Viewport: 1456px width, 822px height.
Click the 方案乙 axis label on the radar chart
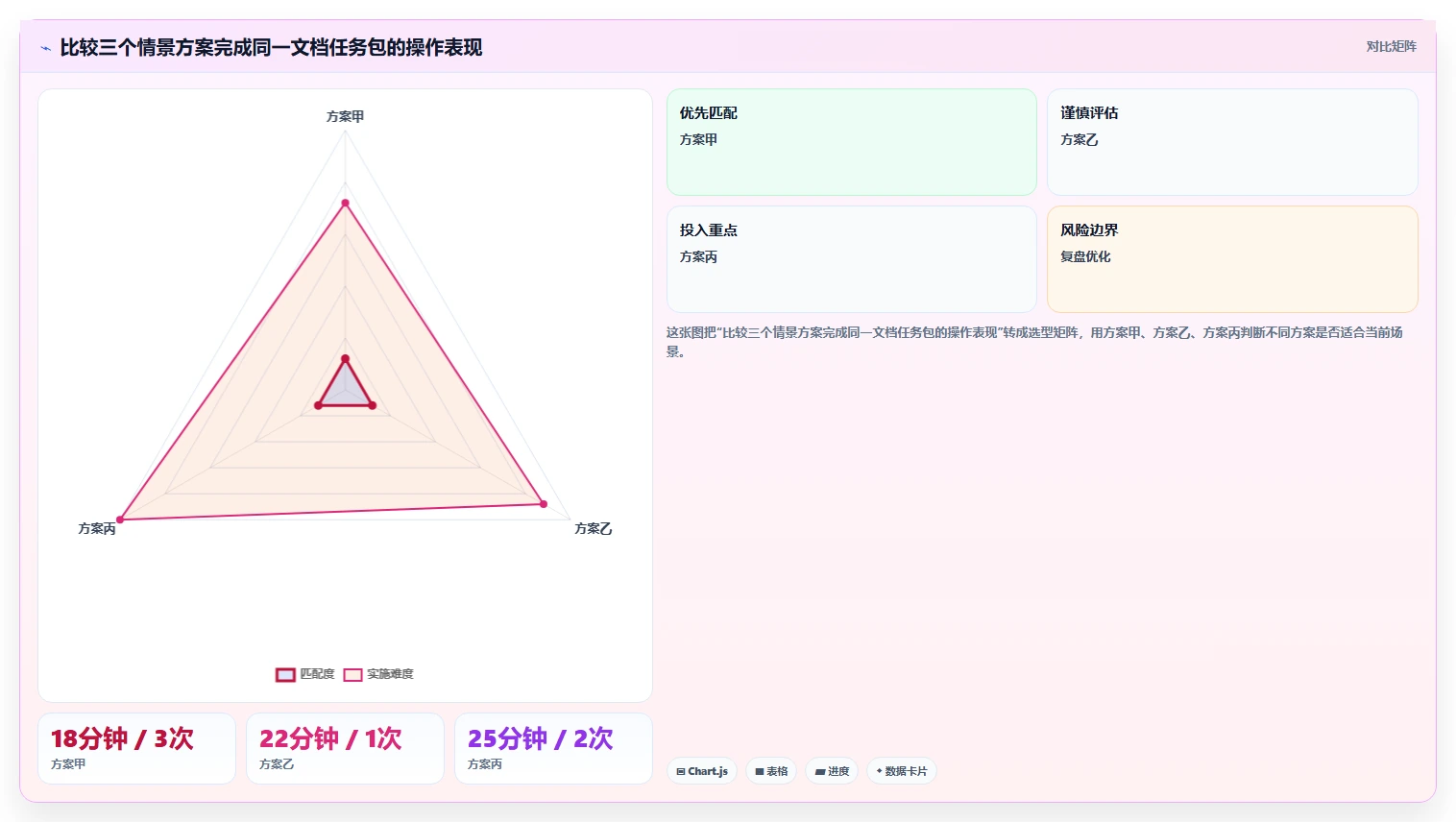(x=593, y=528)
